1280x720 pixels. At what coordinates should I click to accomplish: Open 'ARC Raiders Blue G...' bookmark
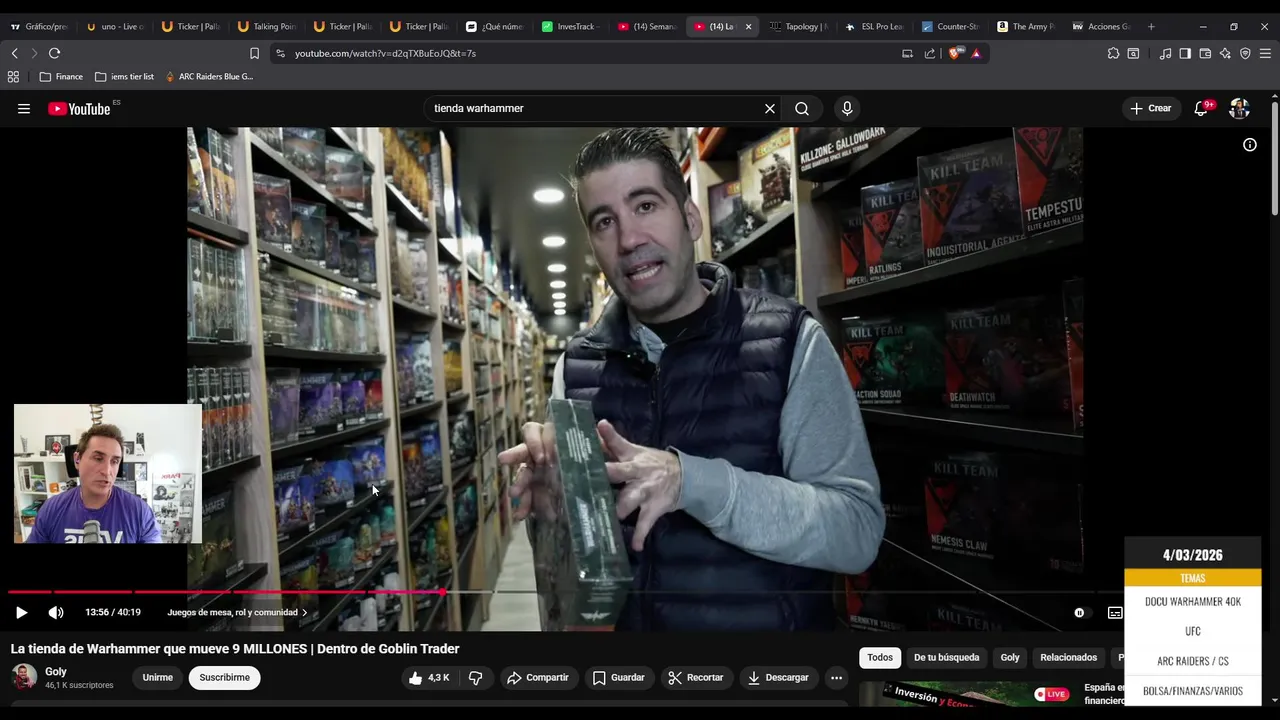(x=208, y=76)
